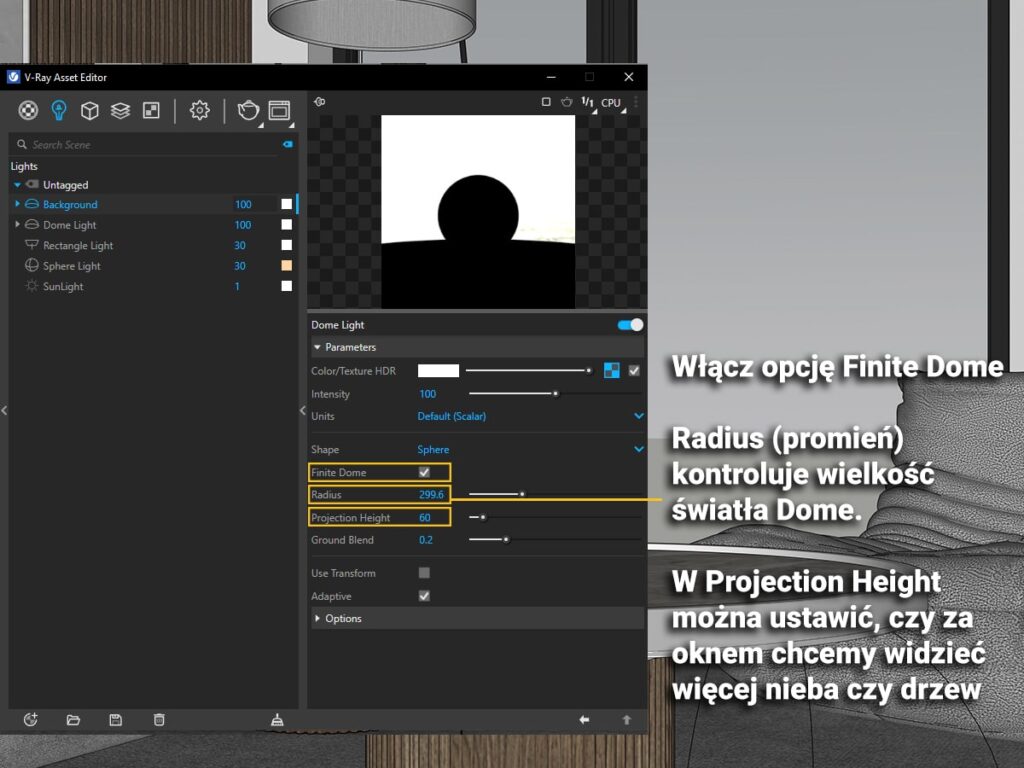Click the purge unused assets broom icon
The height and width of the screenshot is (768, 1024).
[x=277, y=720]
